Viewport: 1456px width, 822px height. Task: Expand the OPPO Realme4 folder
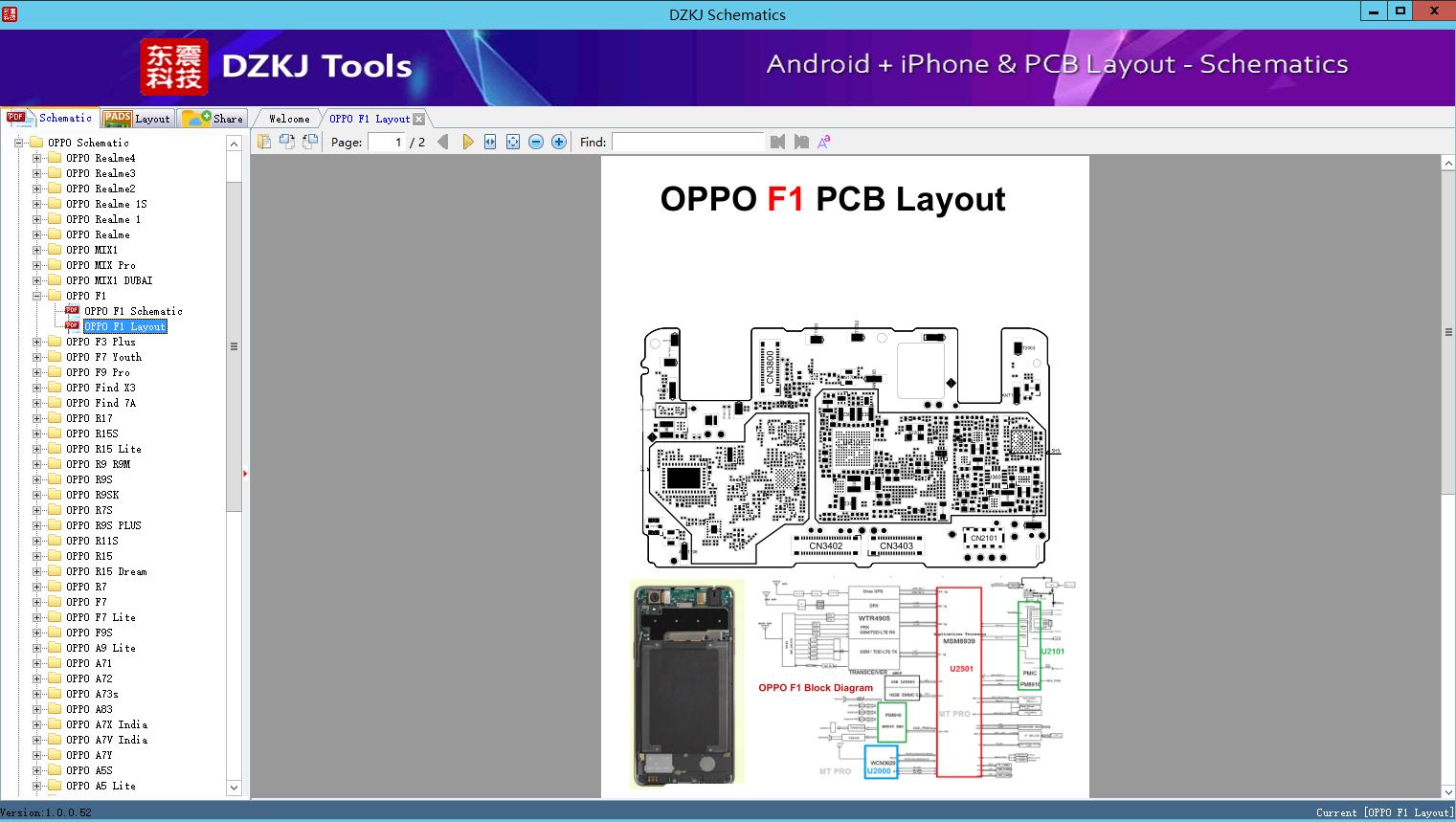tap(36, 158)
